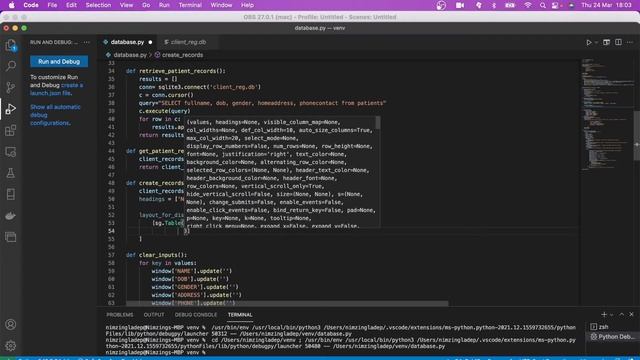Click the Bluetooth menu bar icon
640x360 pixels.
tap(493, 5)
